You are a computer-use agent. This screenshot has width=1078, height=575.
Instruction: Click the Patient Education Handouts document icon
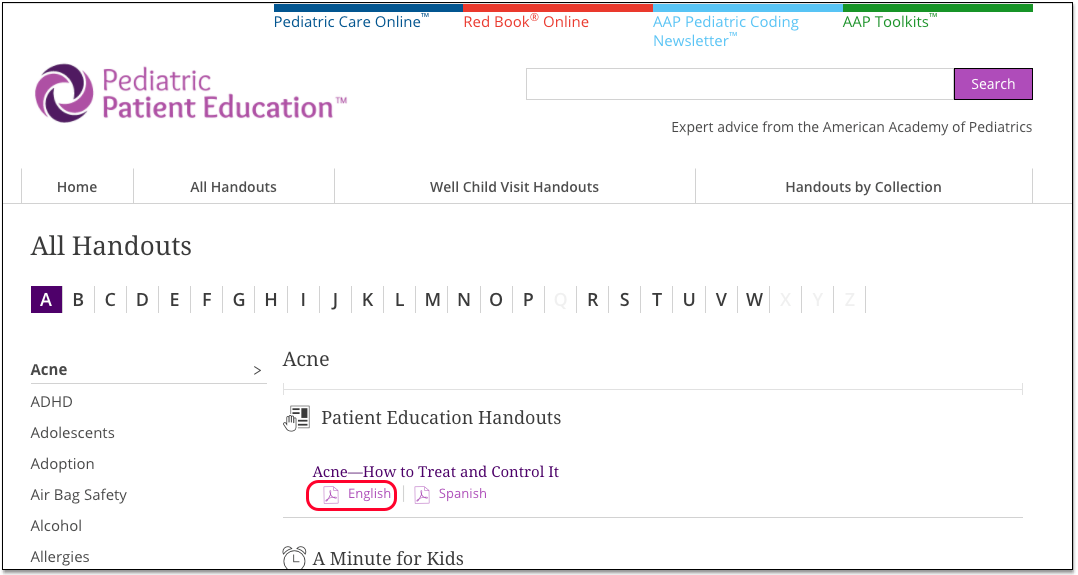296,419
